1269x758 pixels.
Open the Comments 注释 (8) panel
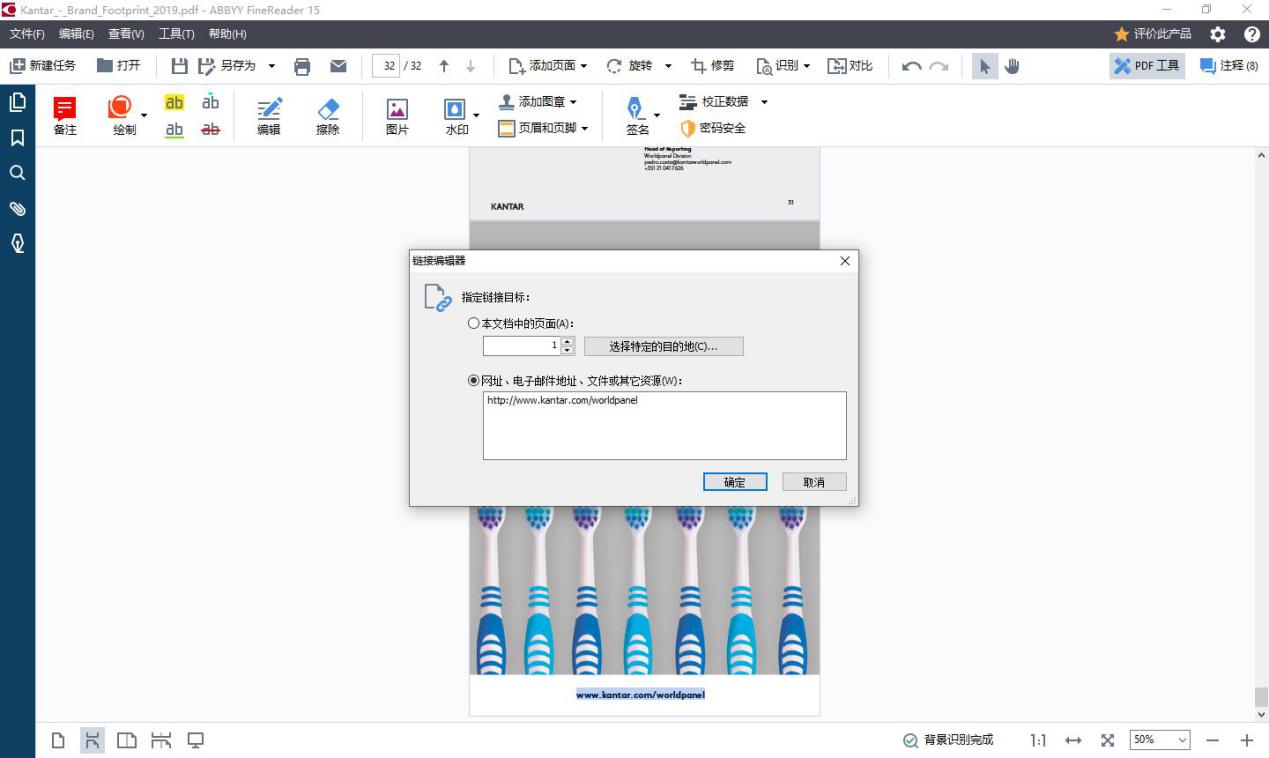[1229, 66]
